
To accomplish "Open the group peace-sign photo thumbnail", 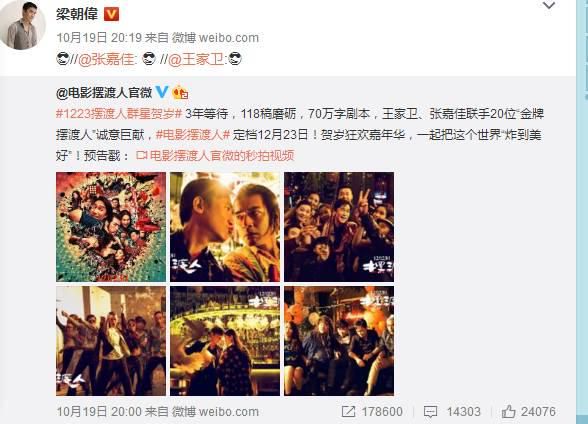I will pyautogui.click(x=339, y=227).
